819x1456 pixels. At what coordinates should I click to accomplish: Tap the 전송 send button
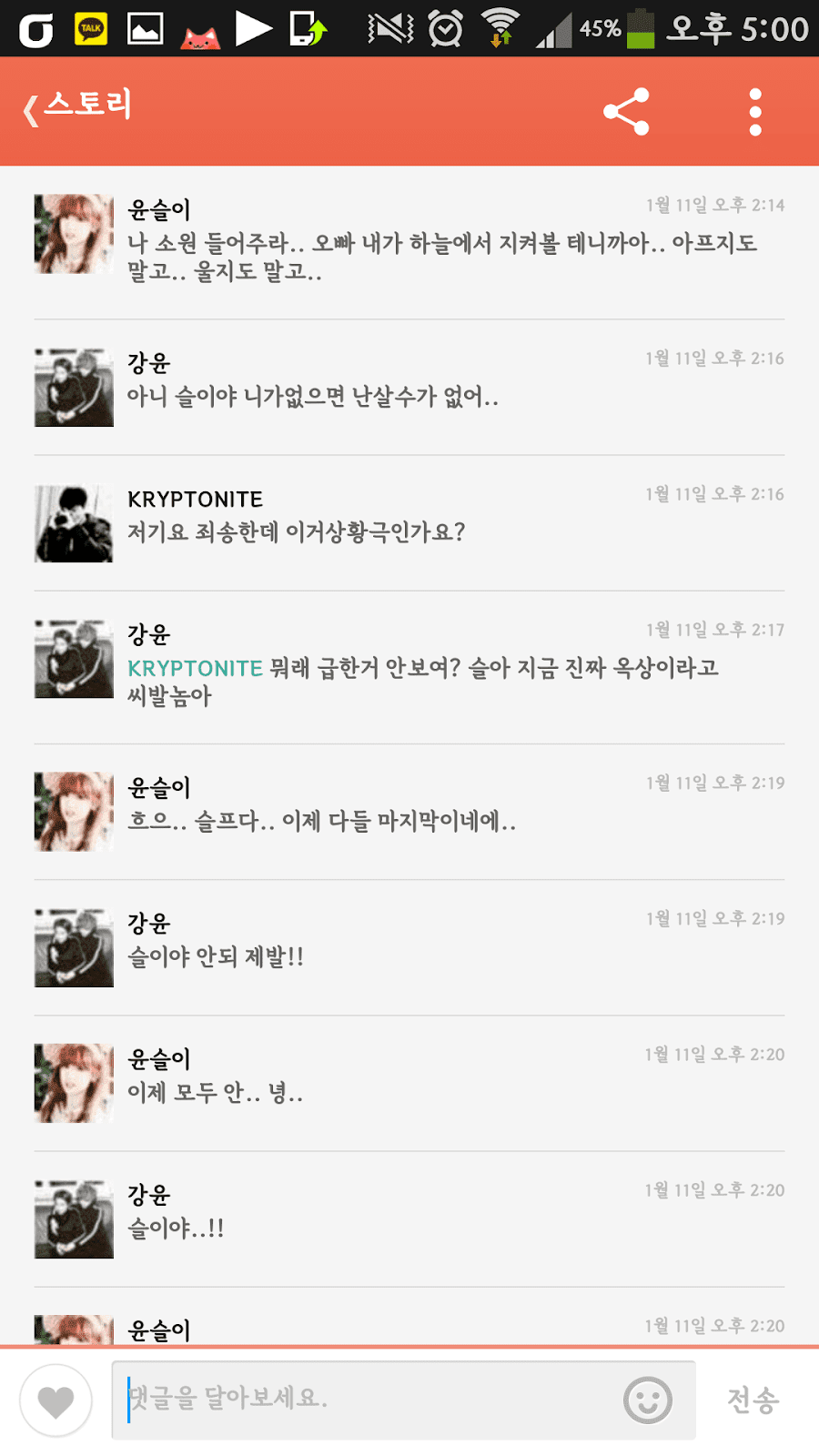(x=753, y=1400)
